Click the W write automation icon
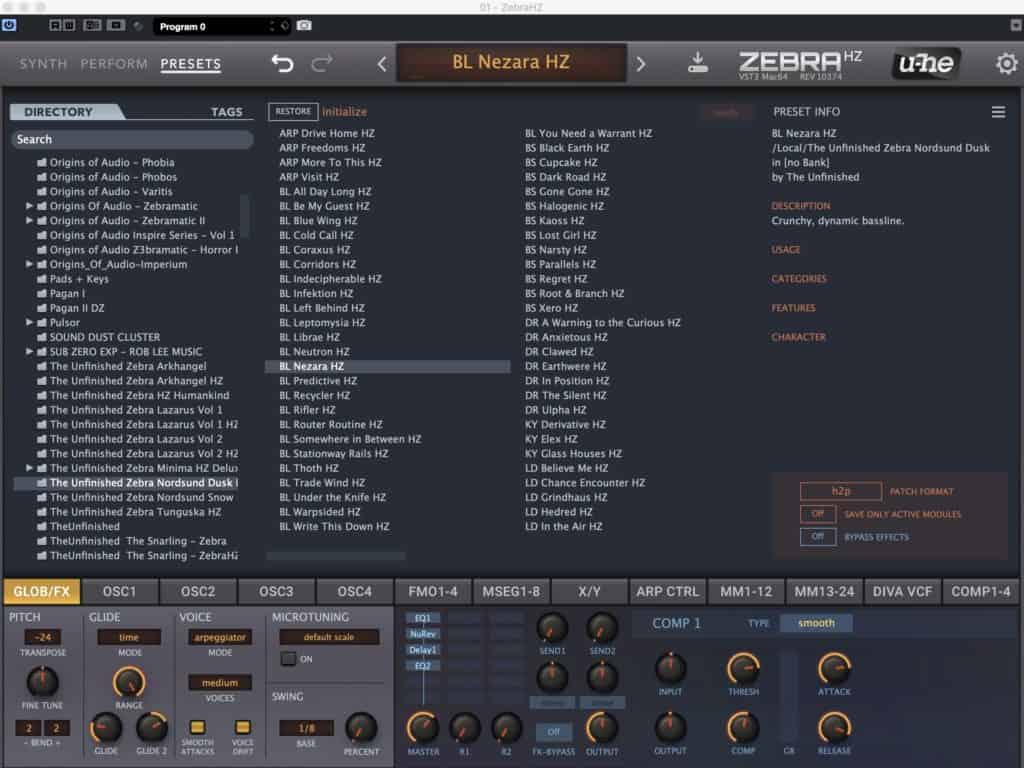The width and height of the screenshot is (1024, 768). (69, 25)
